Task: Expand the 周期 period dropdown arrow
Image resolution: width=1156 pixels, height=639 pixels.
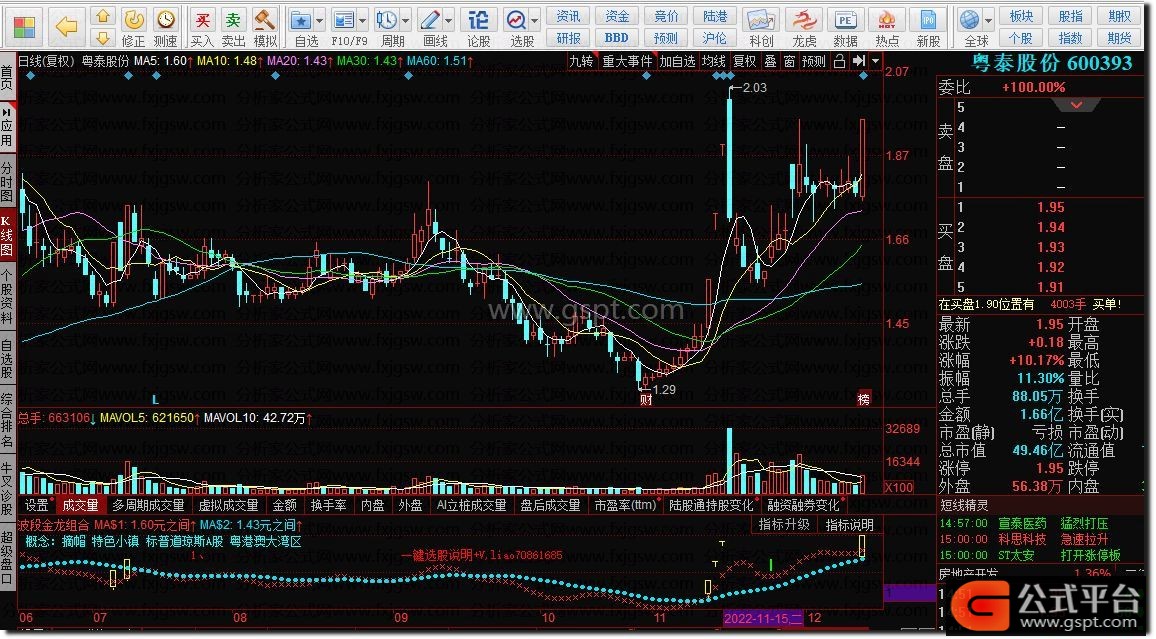Action: 405,21
